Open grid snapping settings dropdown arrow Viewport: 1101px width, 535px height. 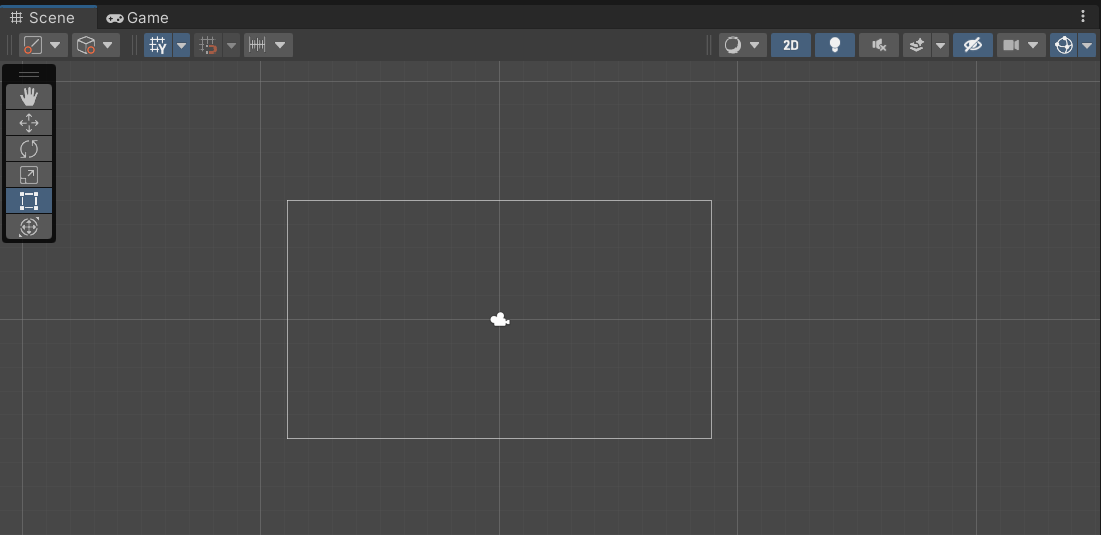coord(232,45)
